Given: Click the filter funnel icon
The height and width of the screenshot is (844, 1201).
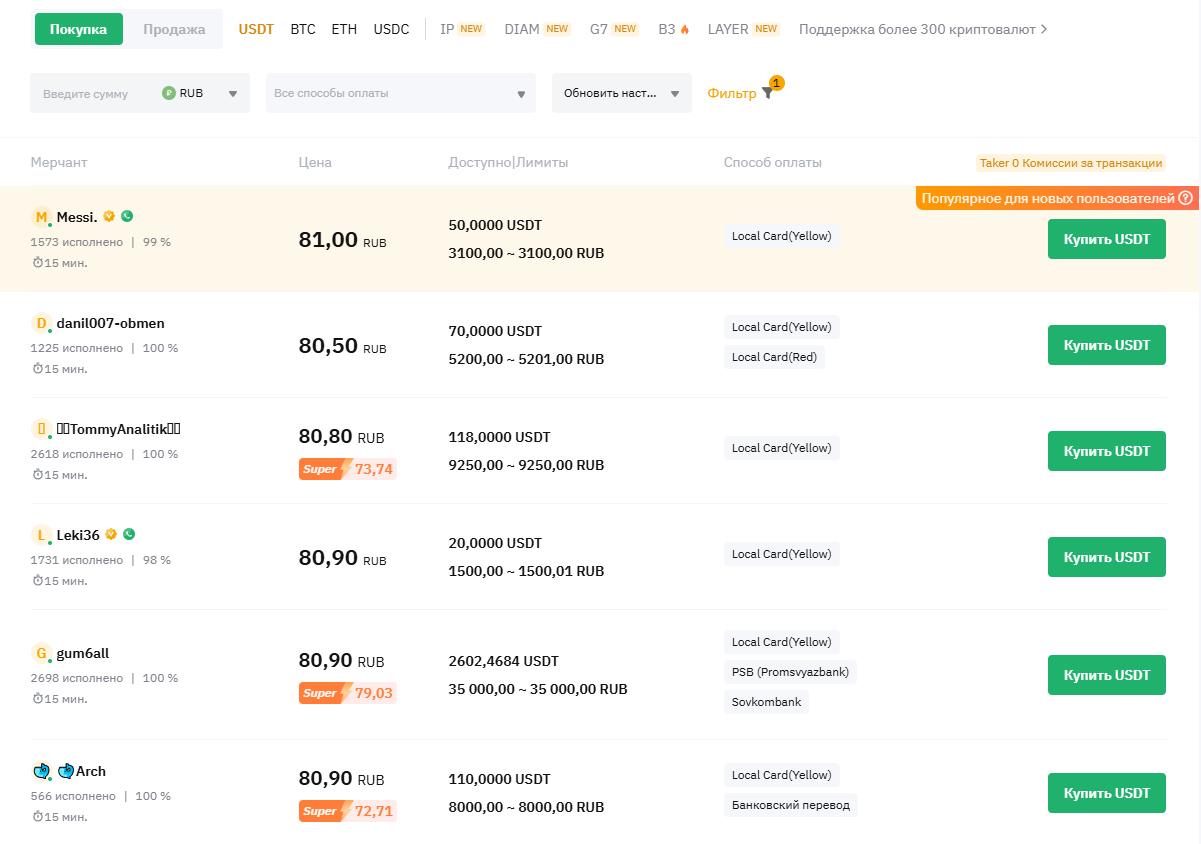Looking at the screenshot, I should click(x=767, y=93).
